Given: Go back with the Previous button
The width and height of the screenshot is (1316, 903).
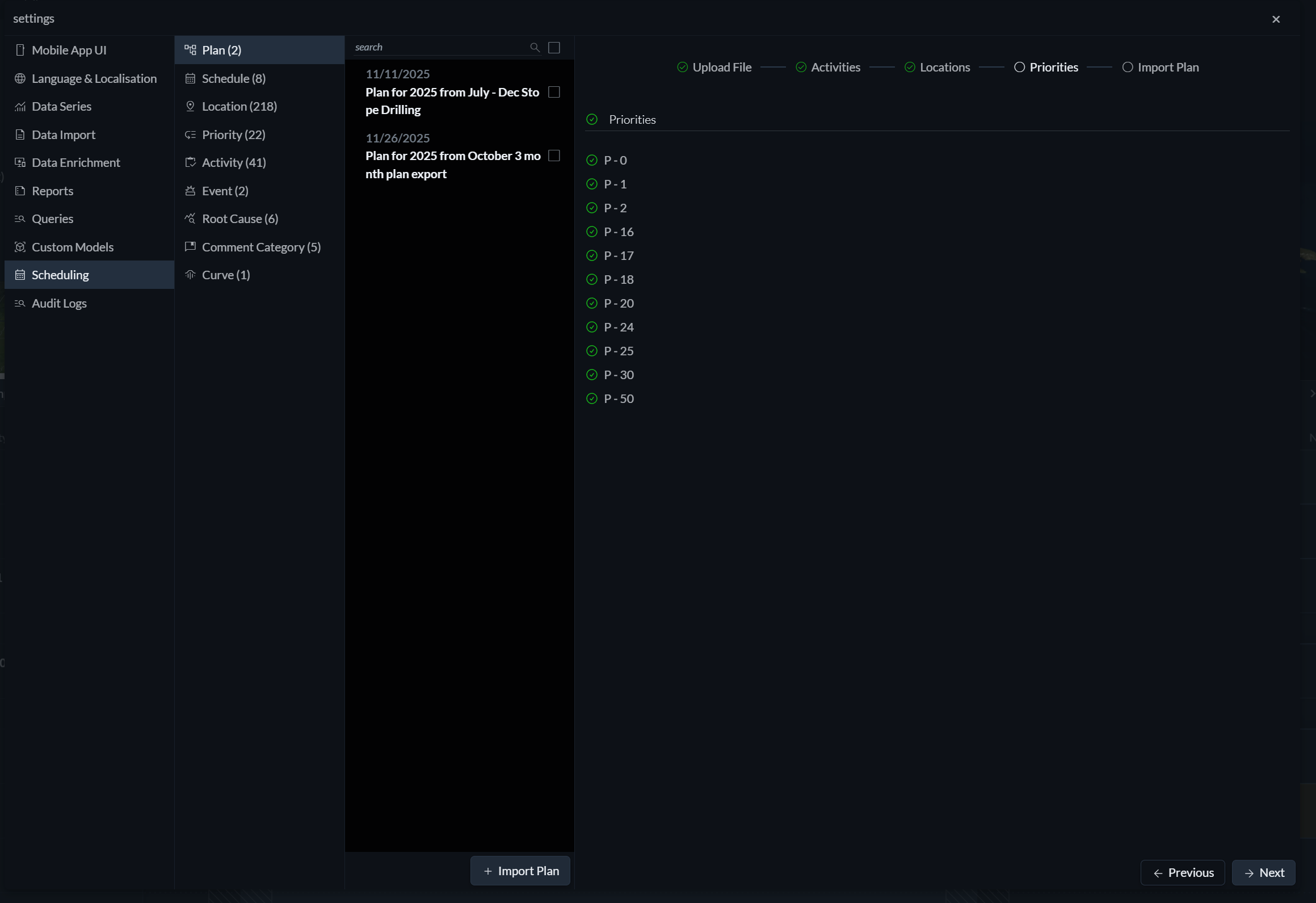Looking at the screenshot, I should pyautogui.click(x=1183, y=872).
